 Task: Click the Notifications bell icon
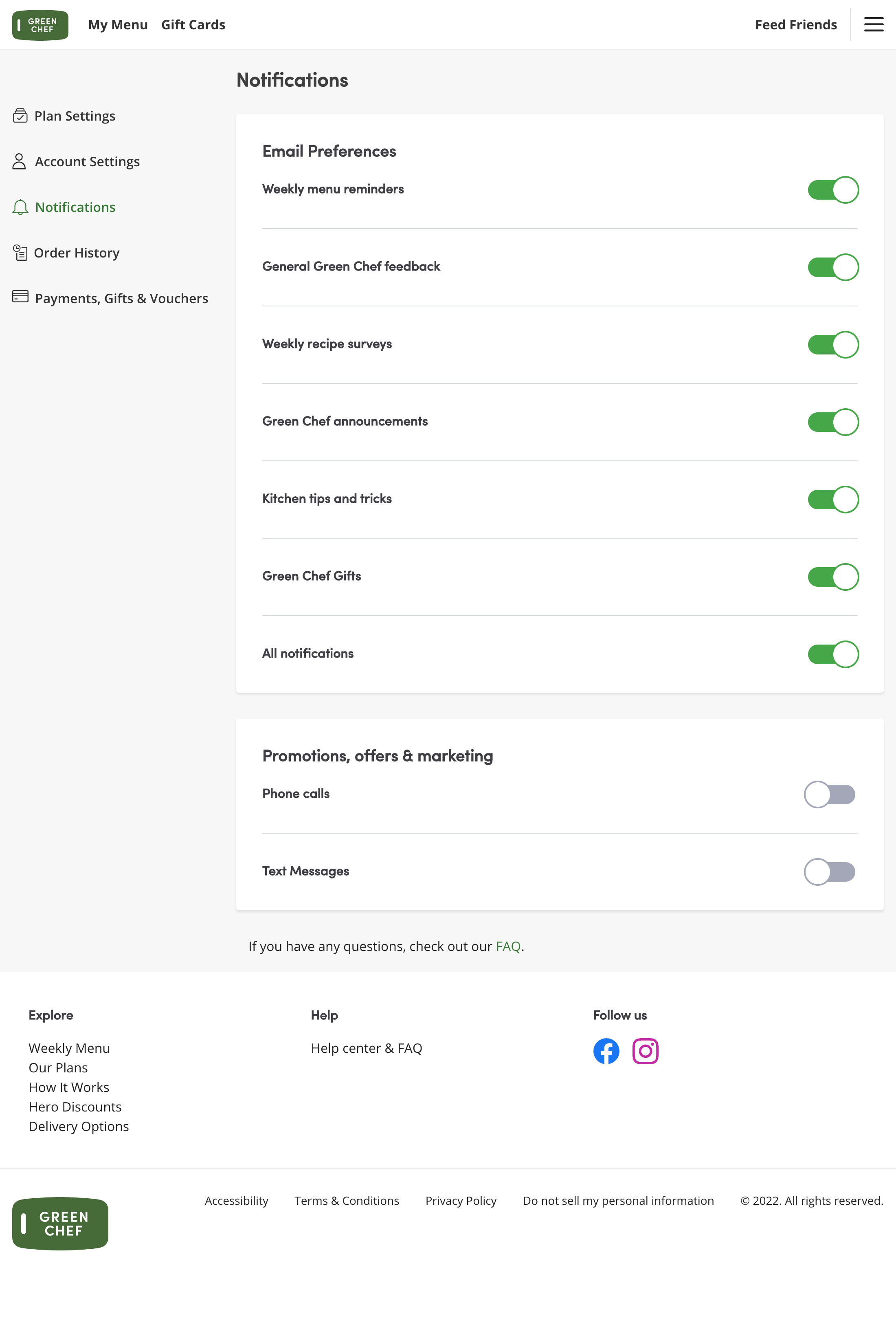tap(20, 207)
